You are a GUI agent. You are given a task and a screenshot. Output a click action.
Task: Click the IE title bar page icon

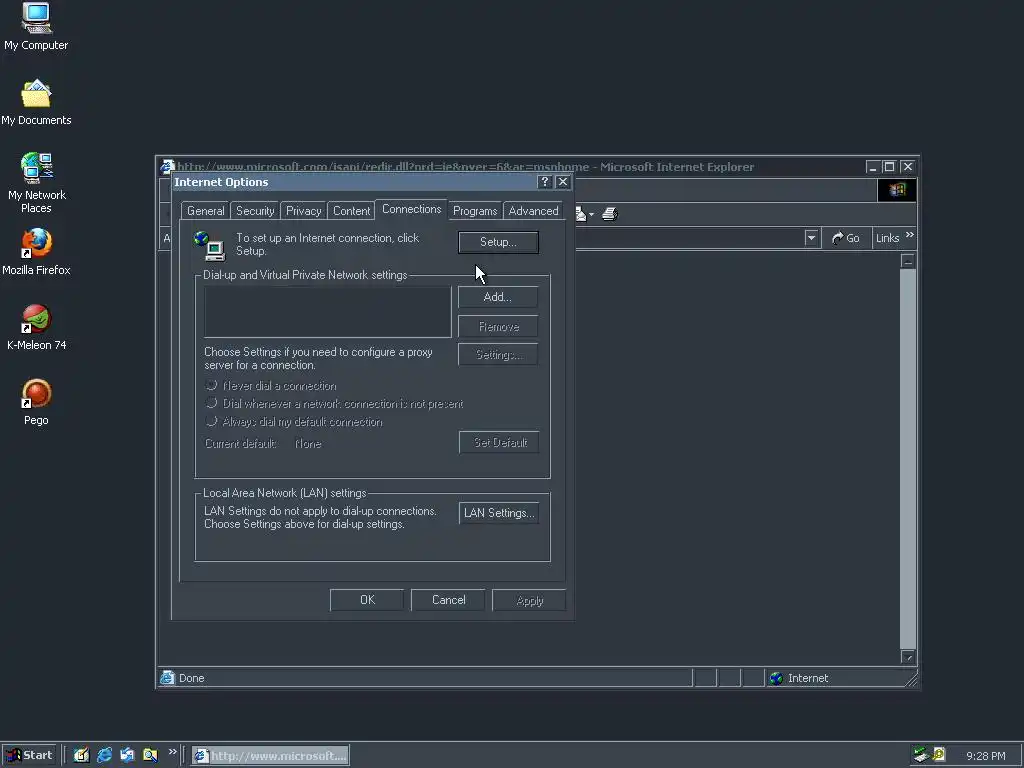point(167,167)
